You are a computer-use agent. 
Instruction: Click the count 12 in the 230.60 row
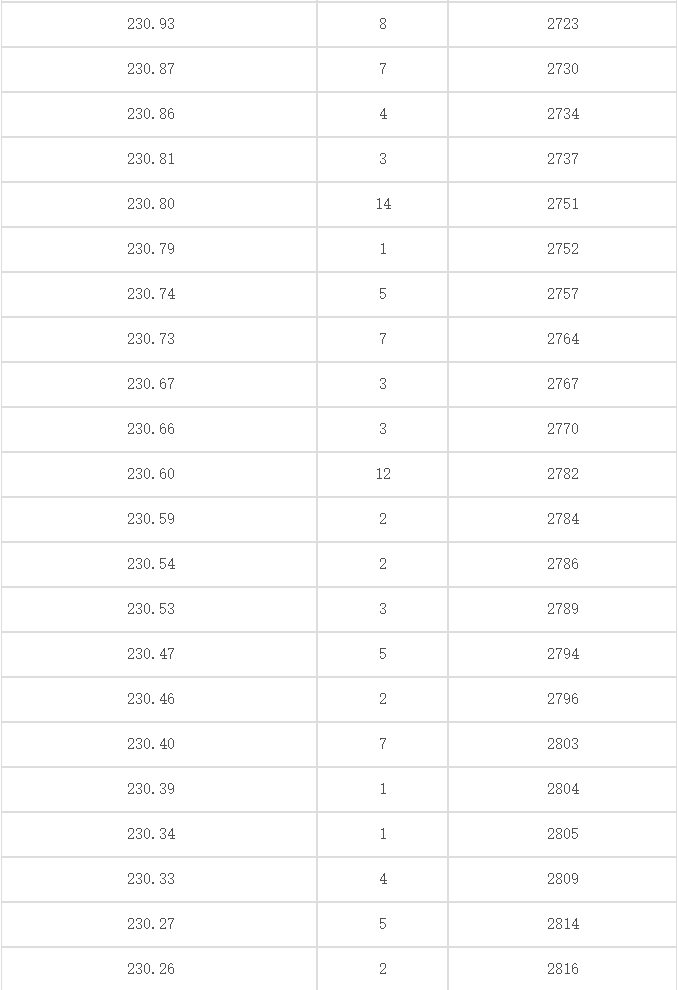coord(383,474)
